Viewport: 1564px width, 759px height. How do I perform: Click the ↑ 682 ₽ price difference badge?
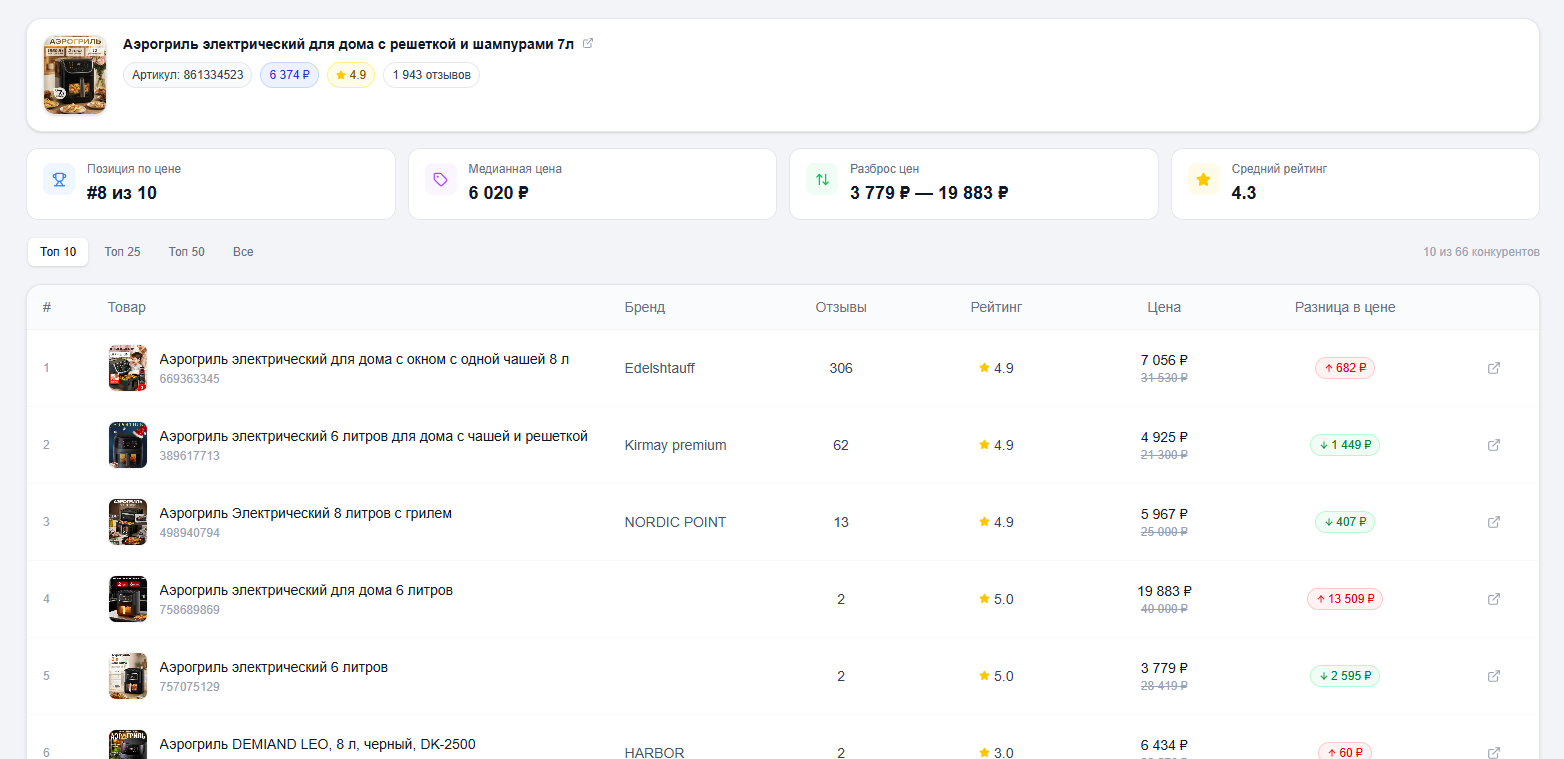point(1345,368)
